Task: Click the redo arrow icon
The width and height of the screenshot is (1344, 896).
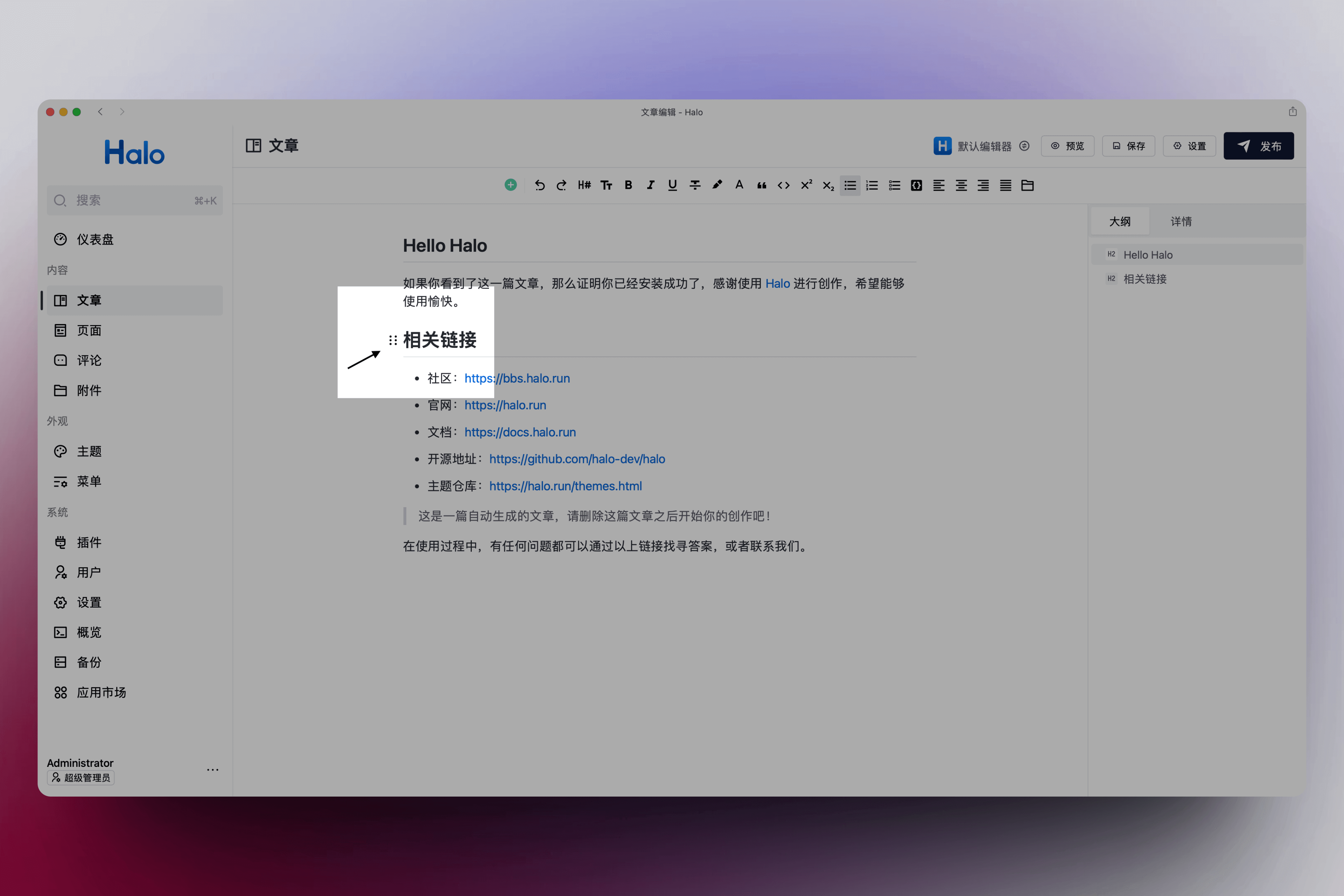Action: tap(562, 185)
